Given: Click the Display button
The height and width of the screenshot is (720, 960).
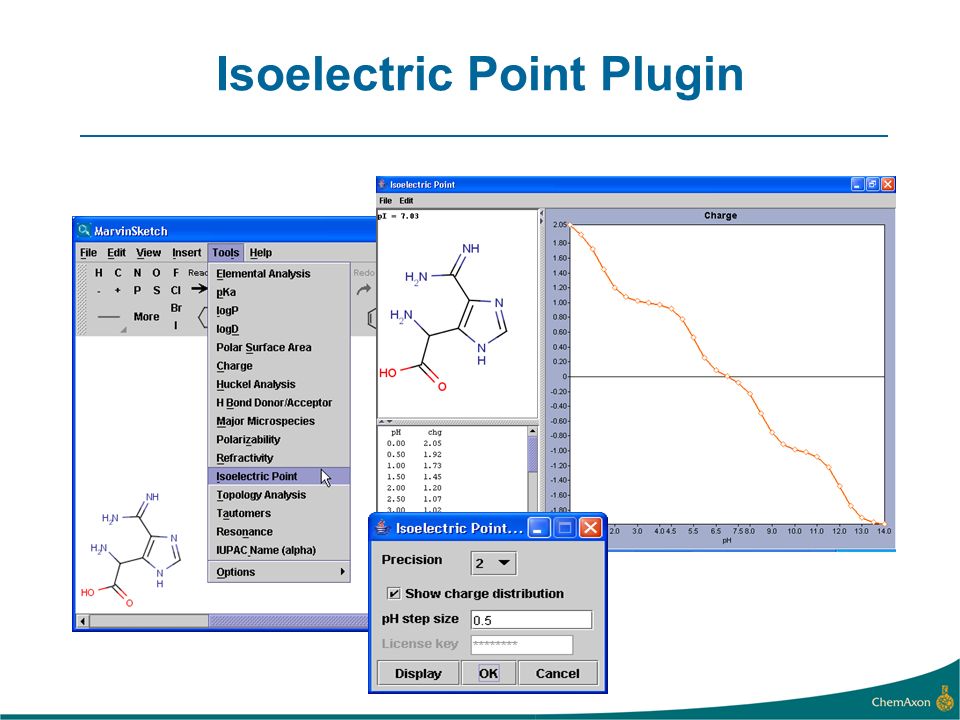Looking at the screenshot, I should point(418,673).
